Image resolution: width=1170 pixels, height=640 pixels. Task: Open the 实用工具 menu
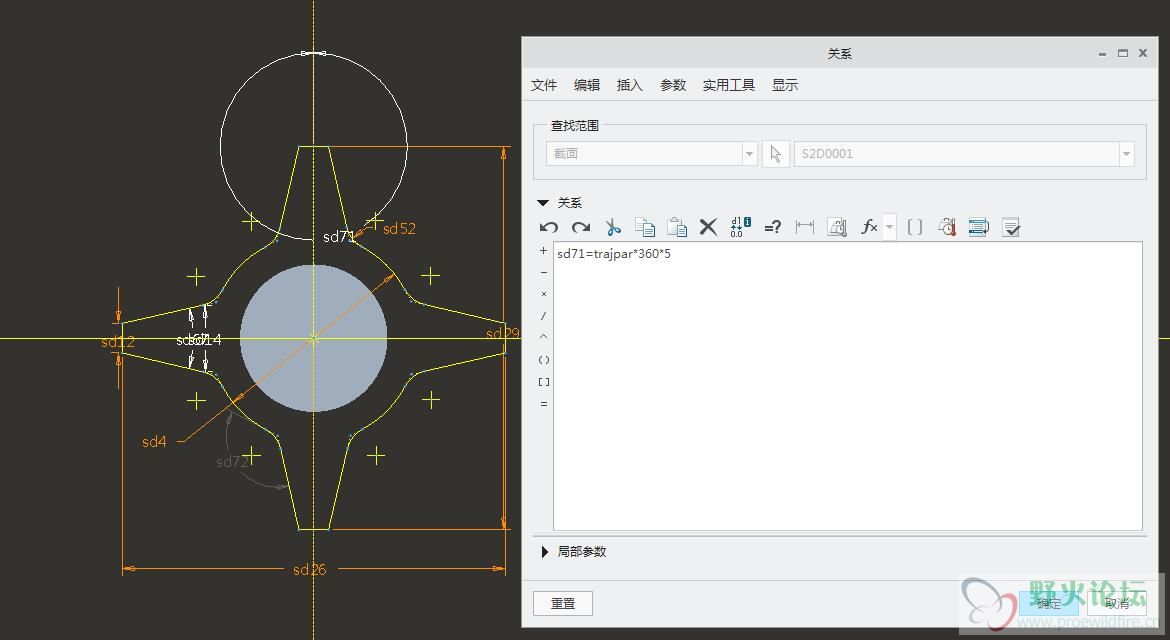[728, 85]
